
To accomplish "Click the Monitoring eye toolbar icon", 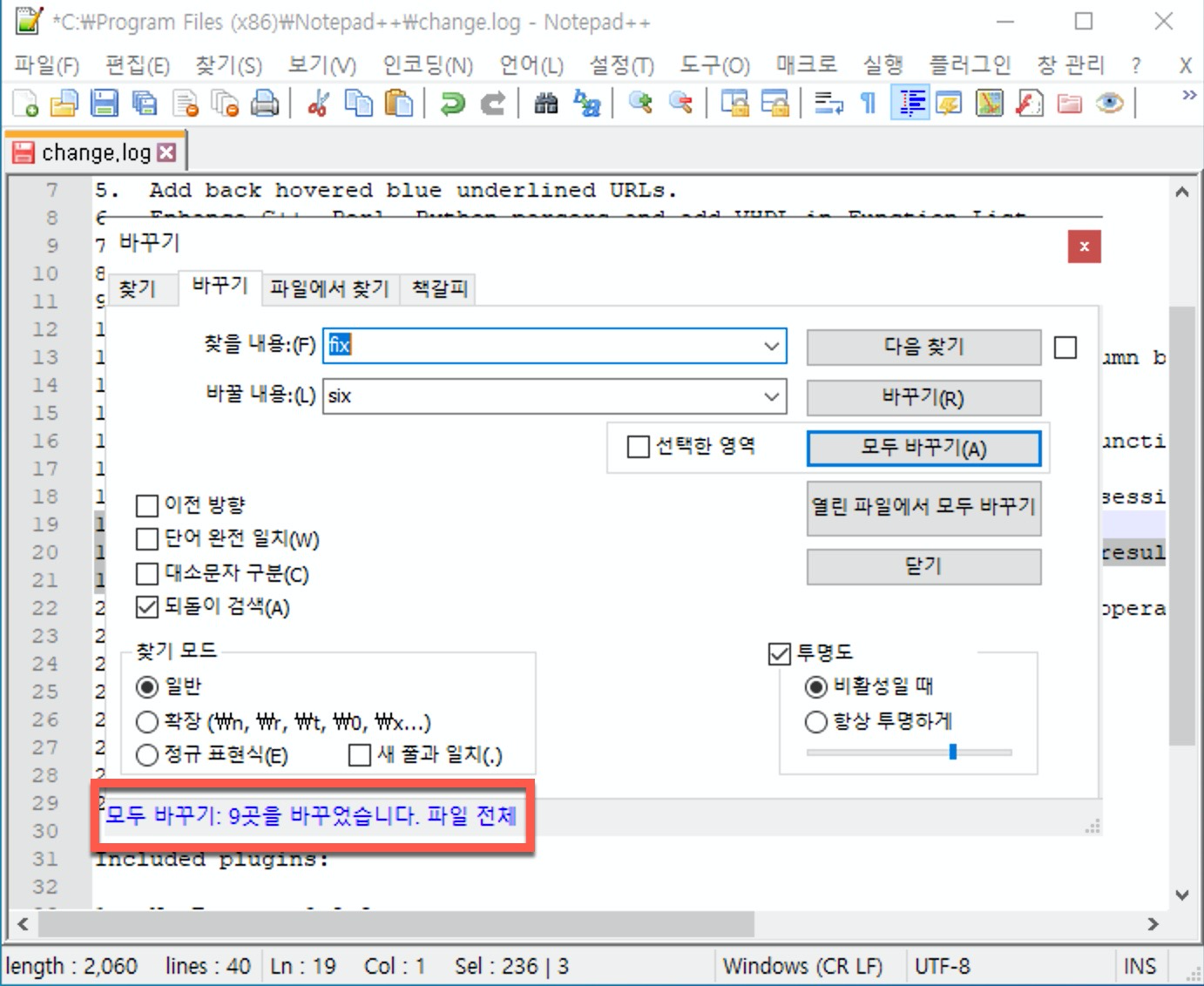I will click(1109, 104).
